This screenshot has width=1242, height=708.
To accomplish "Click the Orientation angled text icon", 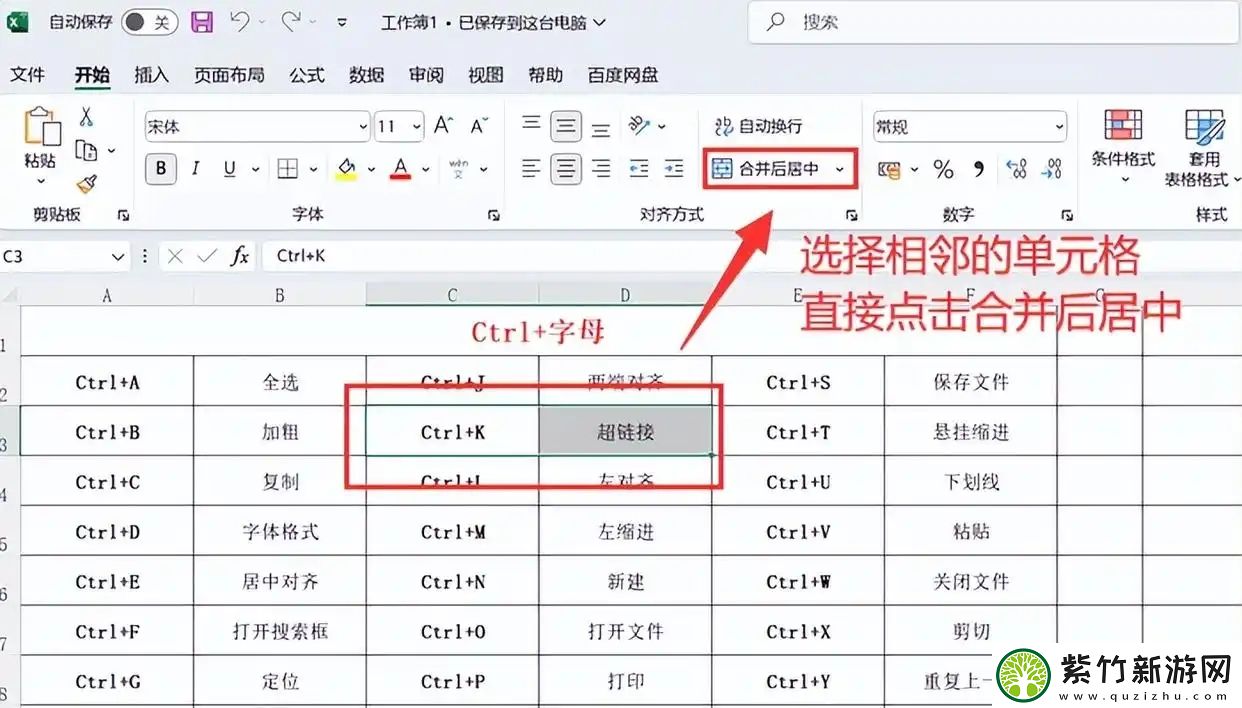I will click(640, 126).
